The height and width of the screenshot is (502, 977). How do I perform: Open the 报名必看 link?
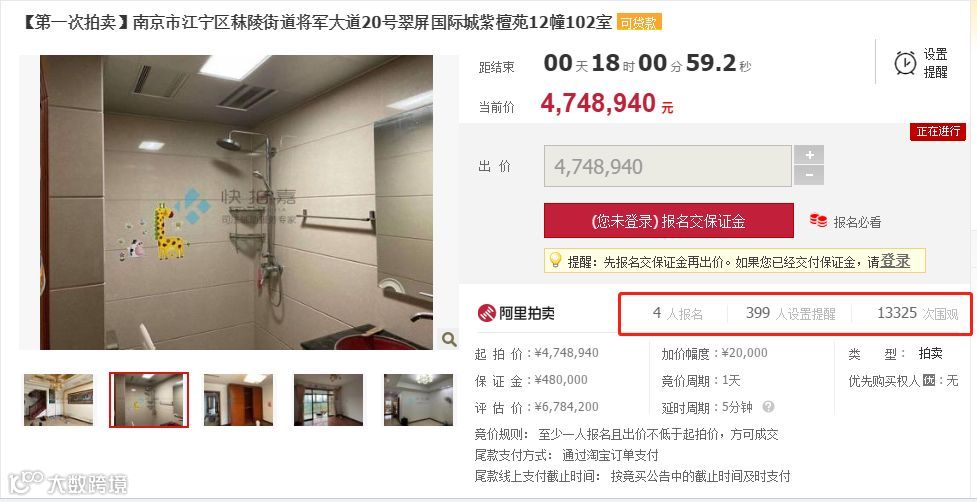tap(857, 222)
